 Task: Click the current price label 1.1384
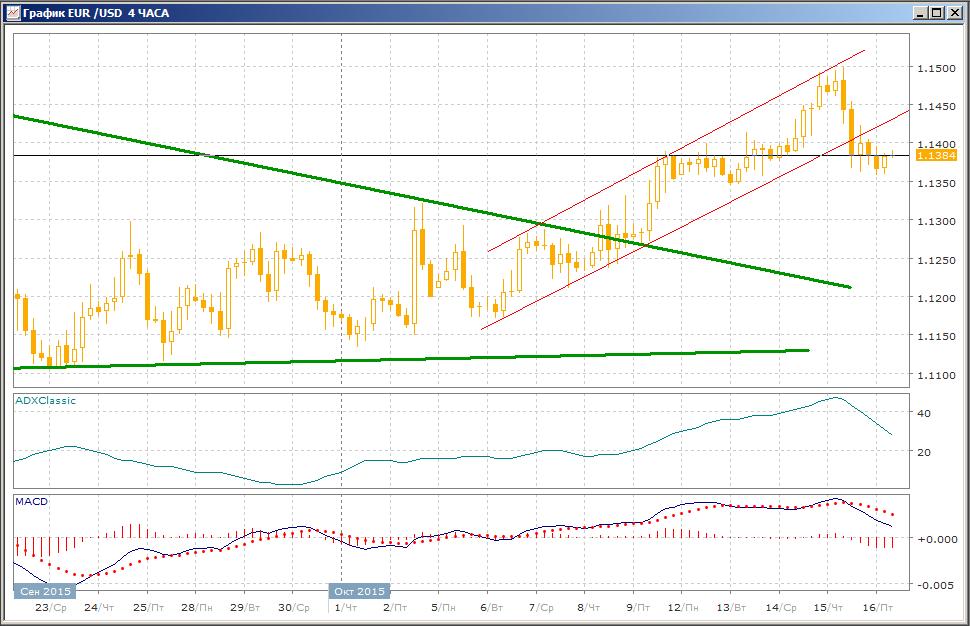[935, 155]
